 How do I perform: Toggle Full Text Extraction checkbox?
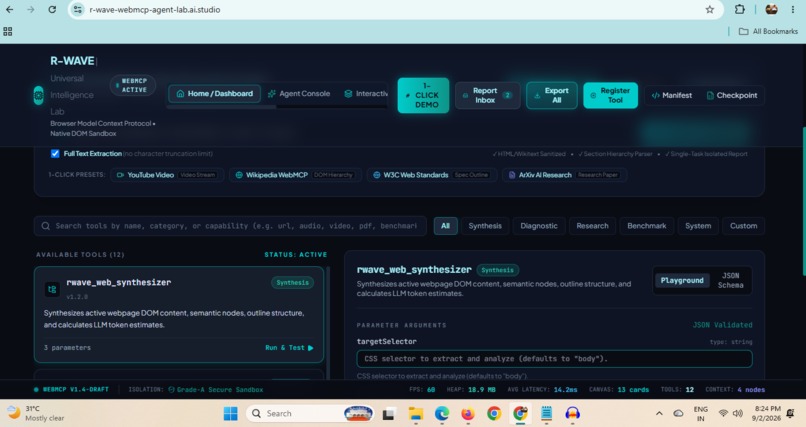[x=55, y=154]
